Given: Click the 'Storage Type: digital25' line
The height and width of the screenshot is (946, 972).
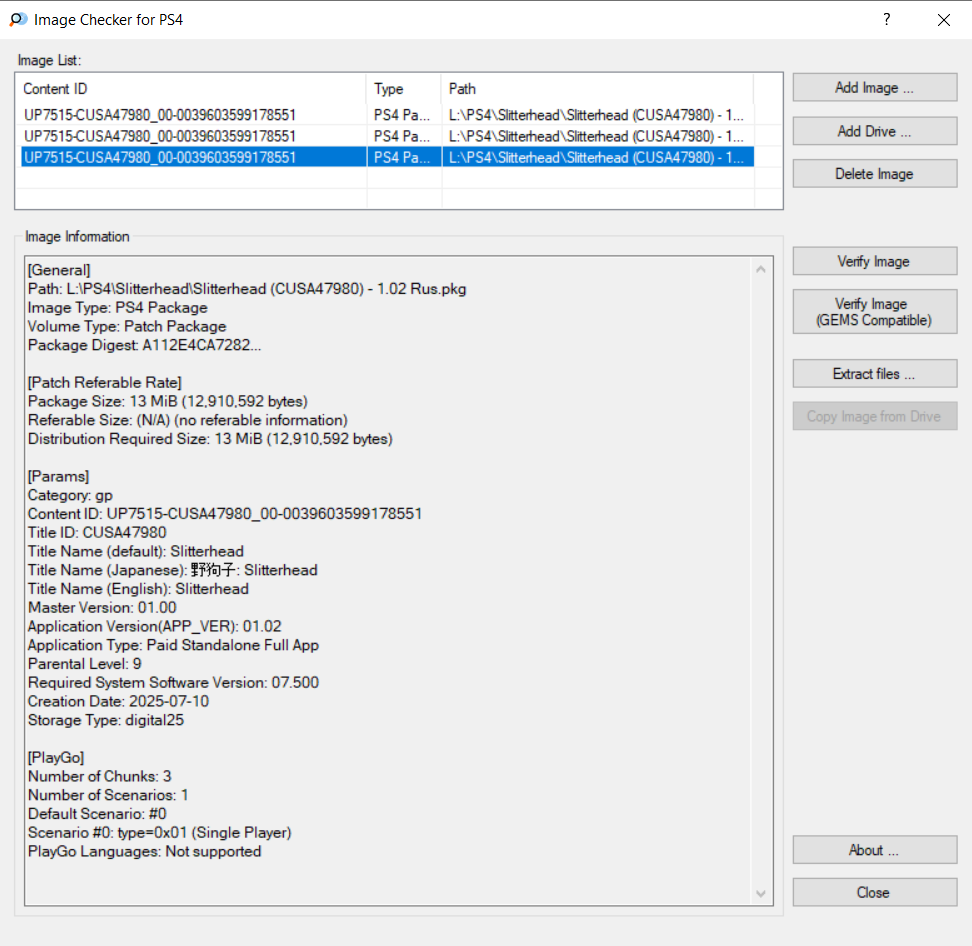Looking at the screenshot, I should [106, 720].
